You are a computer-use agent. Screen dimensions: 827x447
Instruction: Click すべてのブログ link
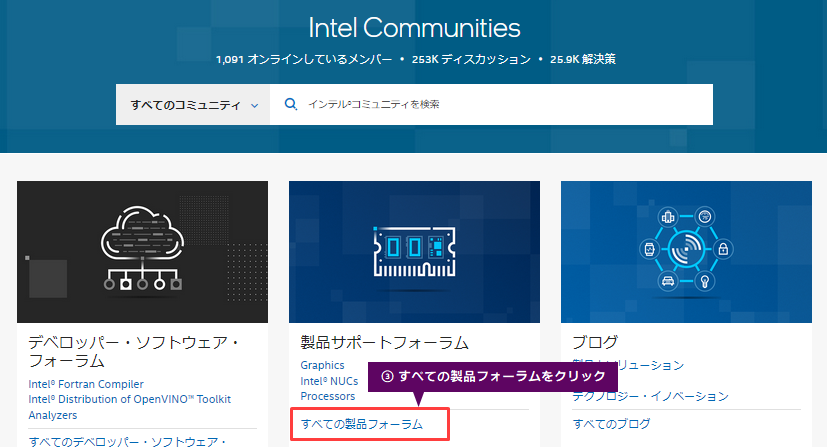[x=611, y=424]
